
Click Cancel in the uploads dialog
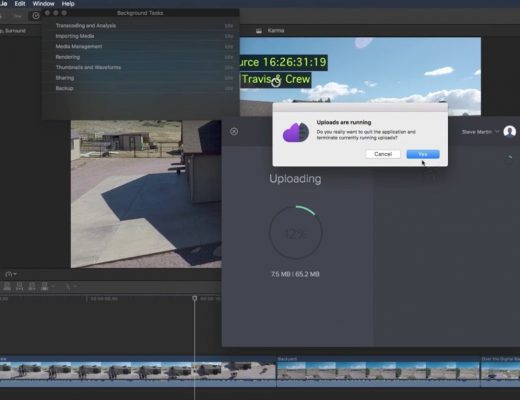pos(383,154)
